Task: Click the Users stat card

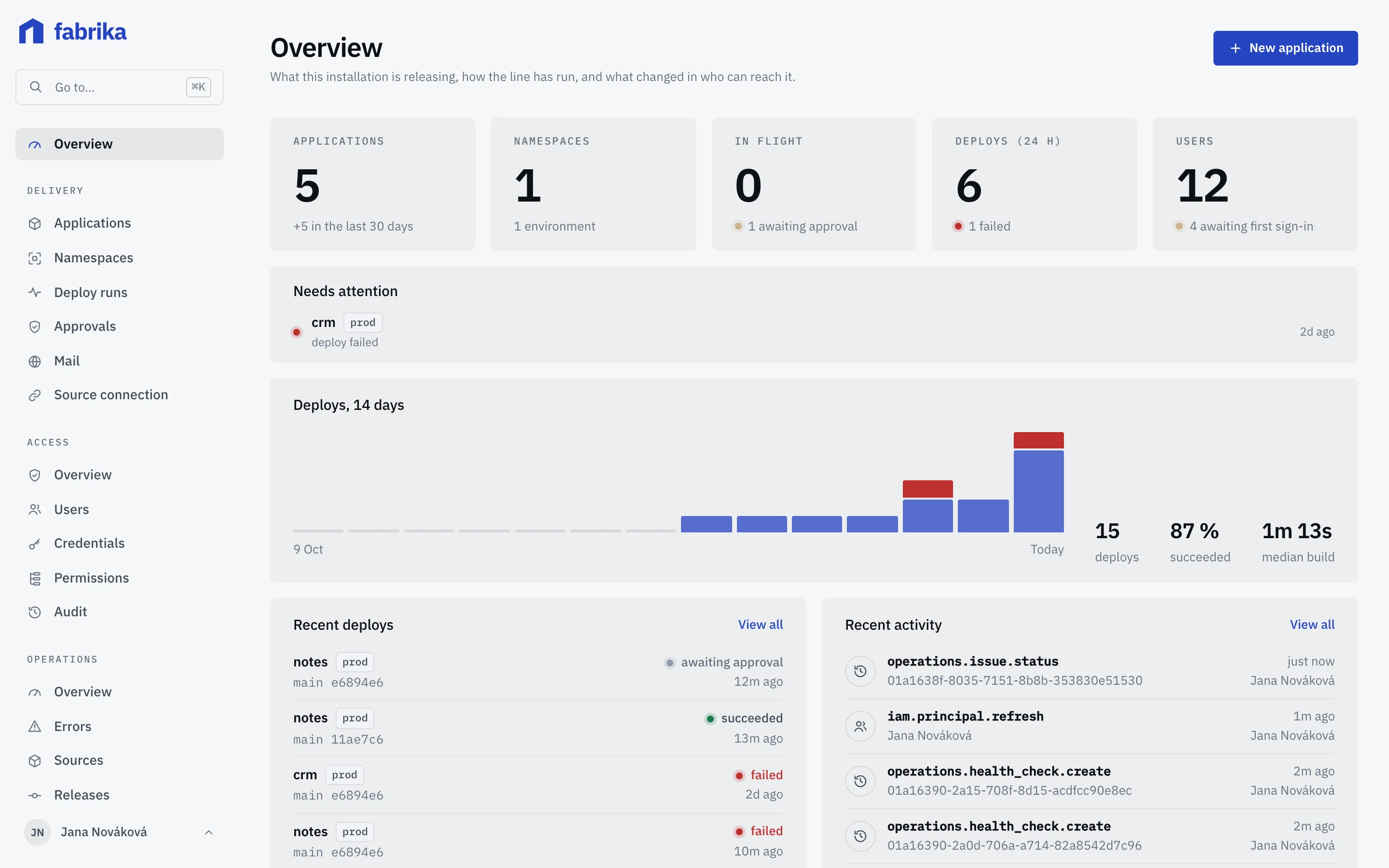Action: pyautogui.click(x=1255, y=184)
